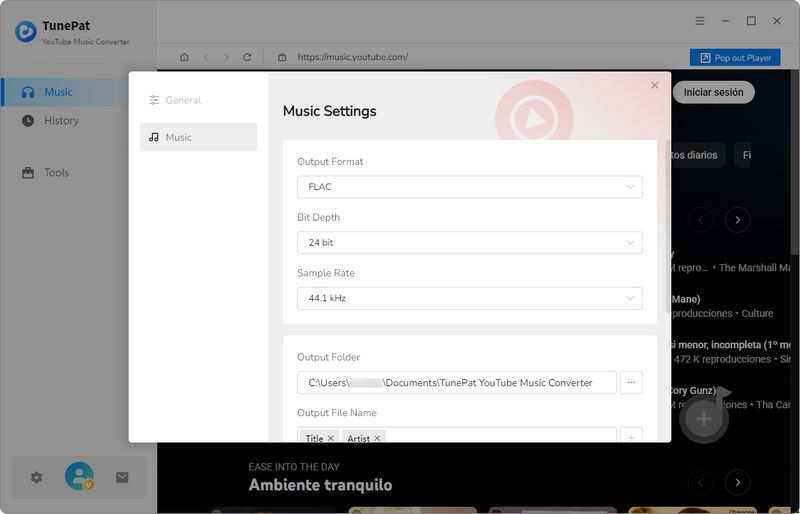
Task: Click the TunePat logo icon
Action: (x=26, y=31)
